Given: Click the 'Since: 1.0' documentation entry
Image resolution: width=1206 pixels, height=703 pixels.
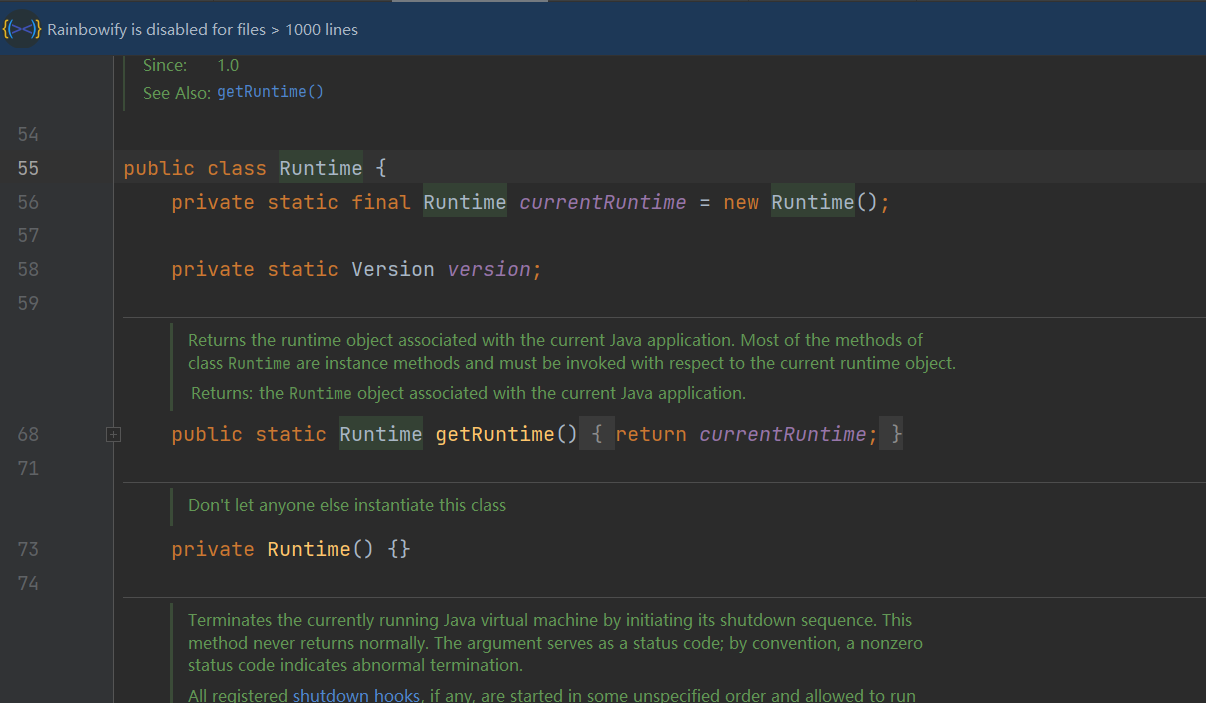Looking at the screenshot, I should click(191, 65).
